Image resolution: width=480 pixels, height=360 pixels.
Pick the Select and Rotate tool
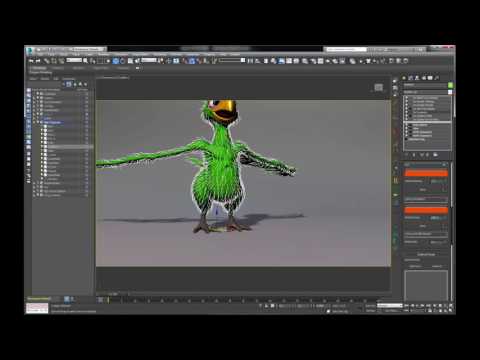pos(122,61)
